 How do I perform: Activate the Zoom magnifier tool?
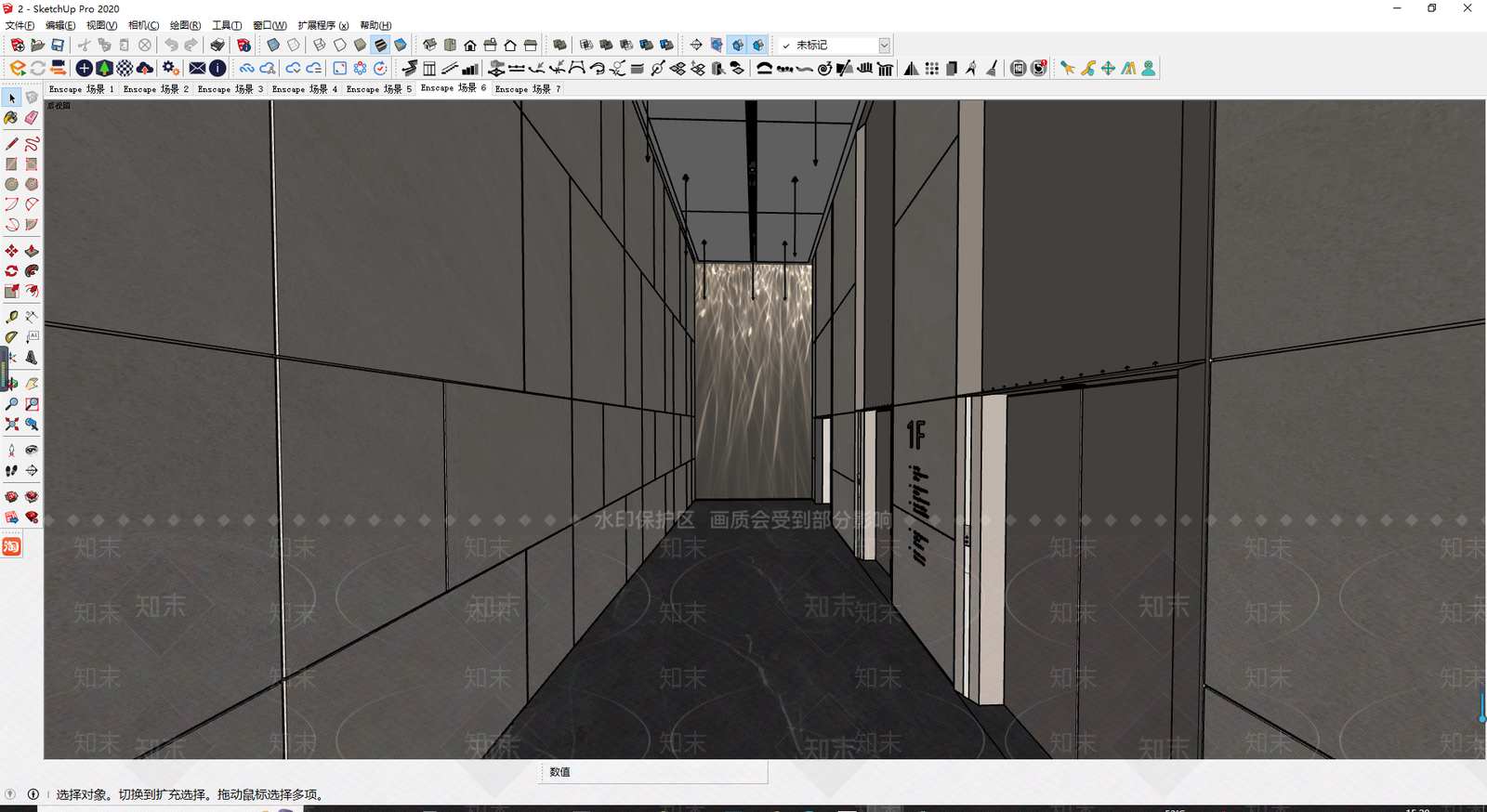pyautogui.click(x=12, y=404)
